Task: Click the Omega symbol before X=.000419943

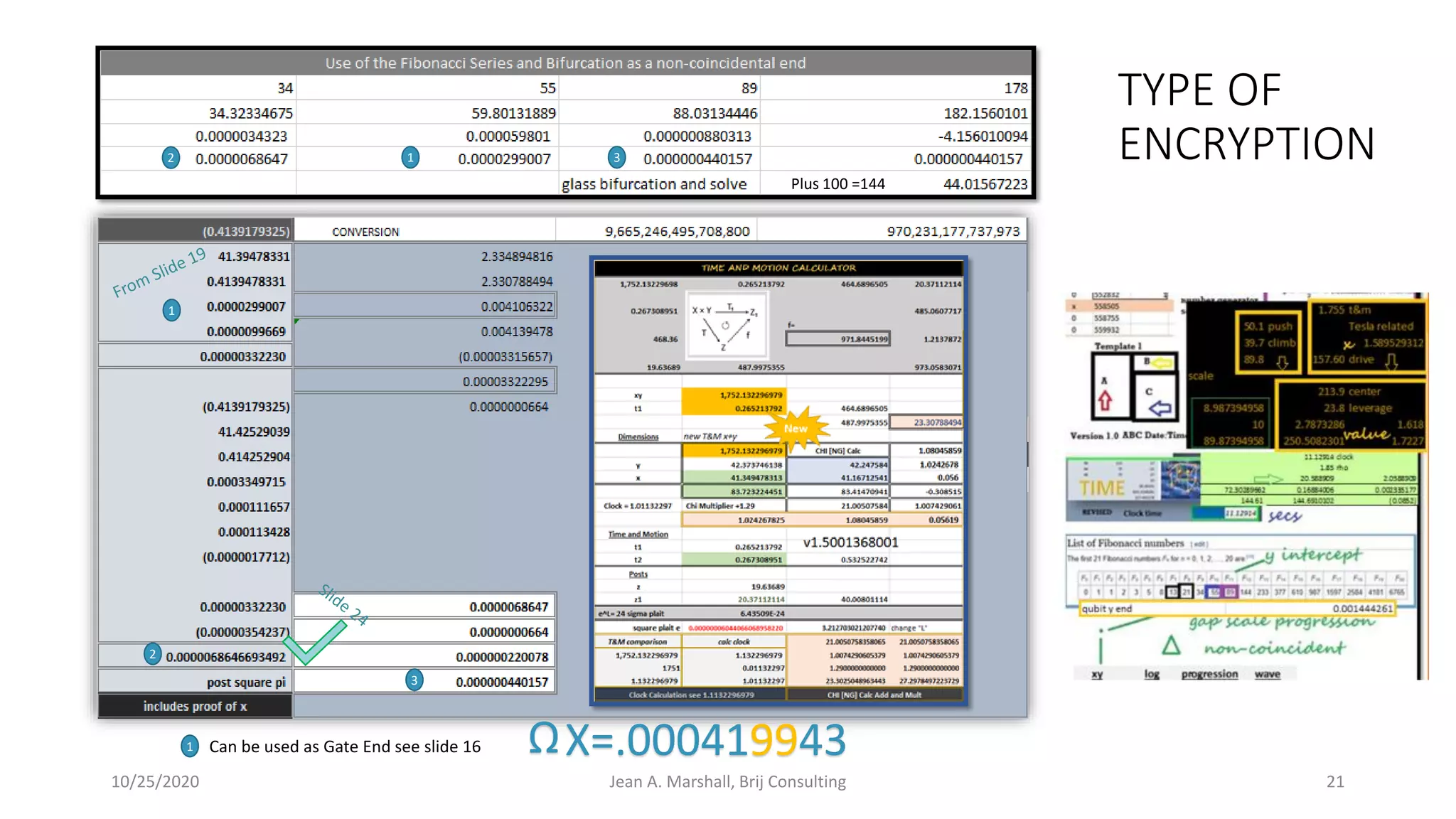Action: (x=544, y=738)
